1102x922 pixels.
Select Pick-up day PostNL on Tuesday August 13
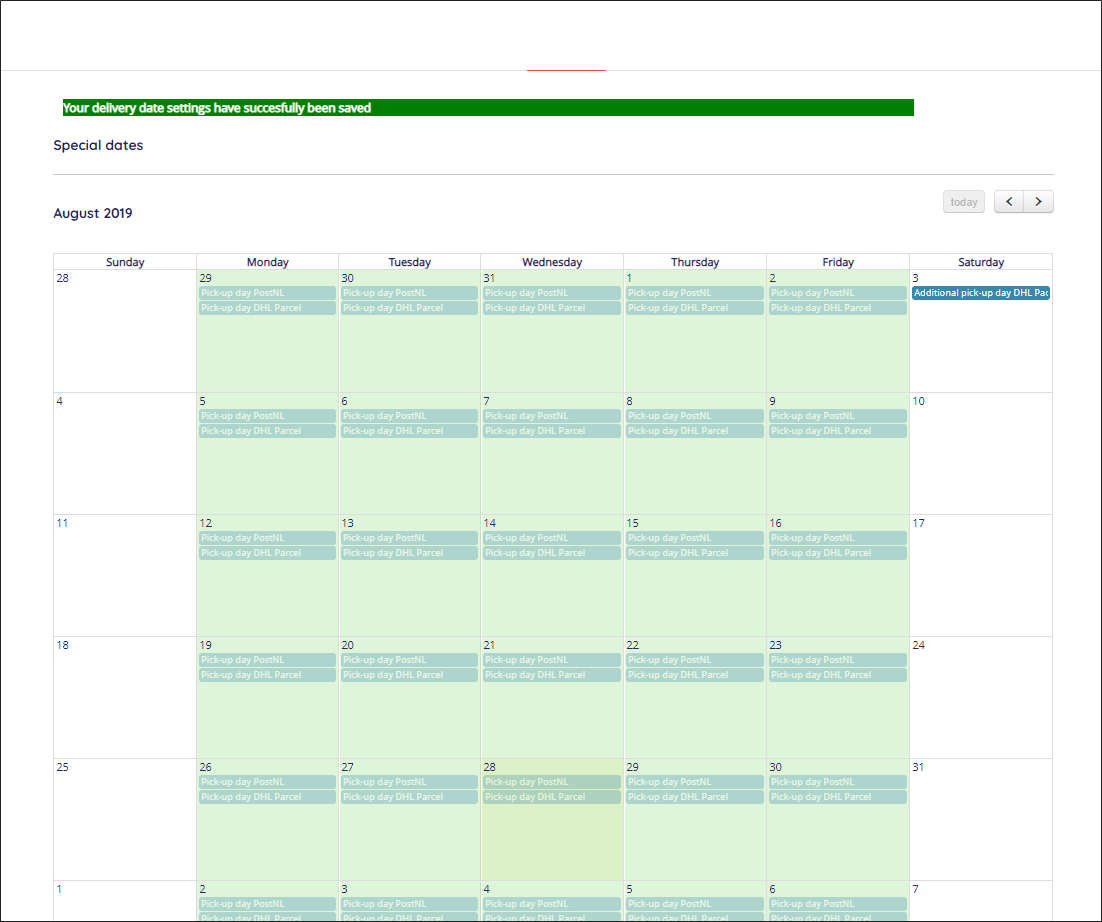click(409, 538)
